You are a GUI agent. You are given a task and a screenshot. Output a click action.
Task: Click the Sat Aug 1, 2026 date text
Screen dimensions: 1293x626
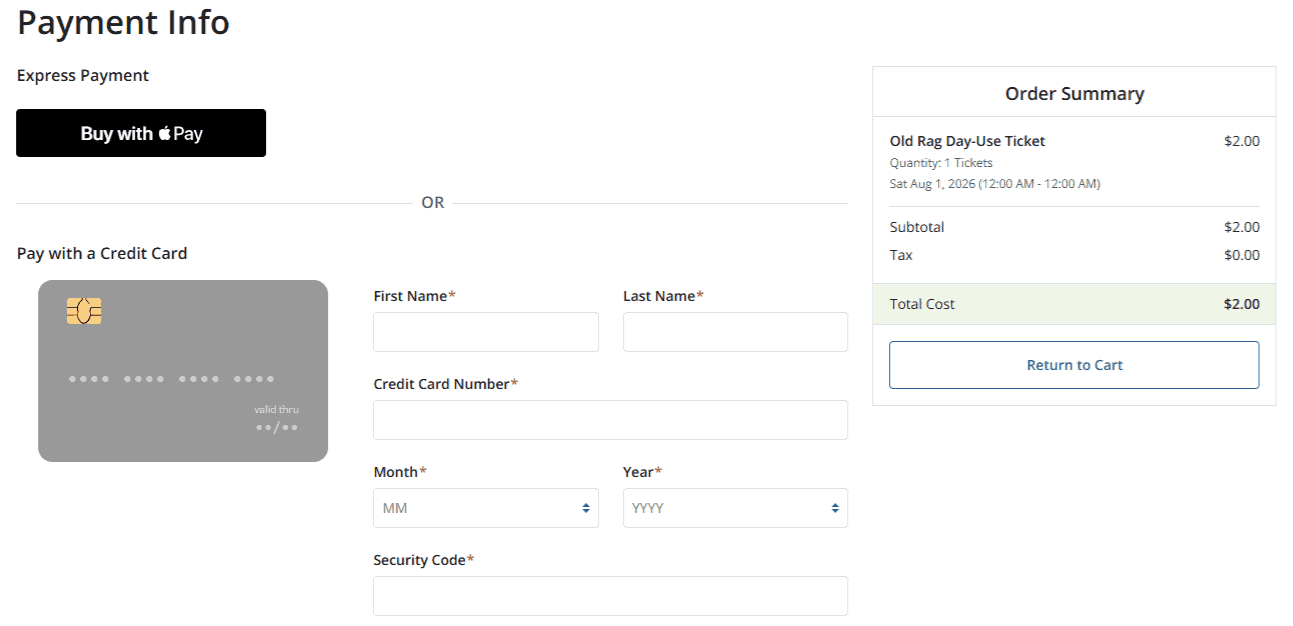(995, 184)
